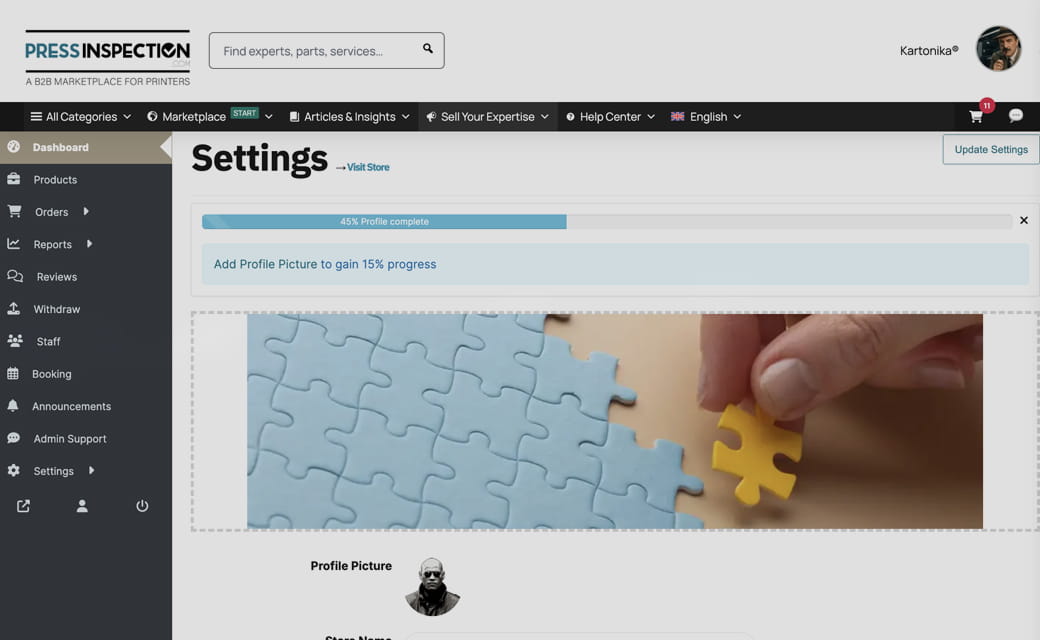Image resolution: width=1040 pixels, height=640 pixels.
Task: Click the Update Settings button
Action: pyautogui.click(x=991, y=149)
